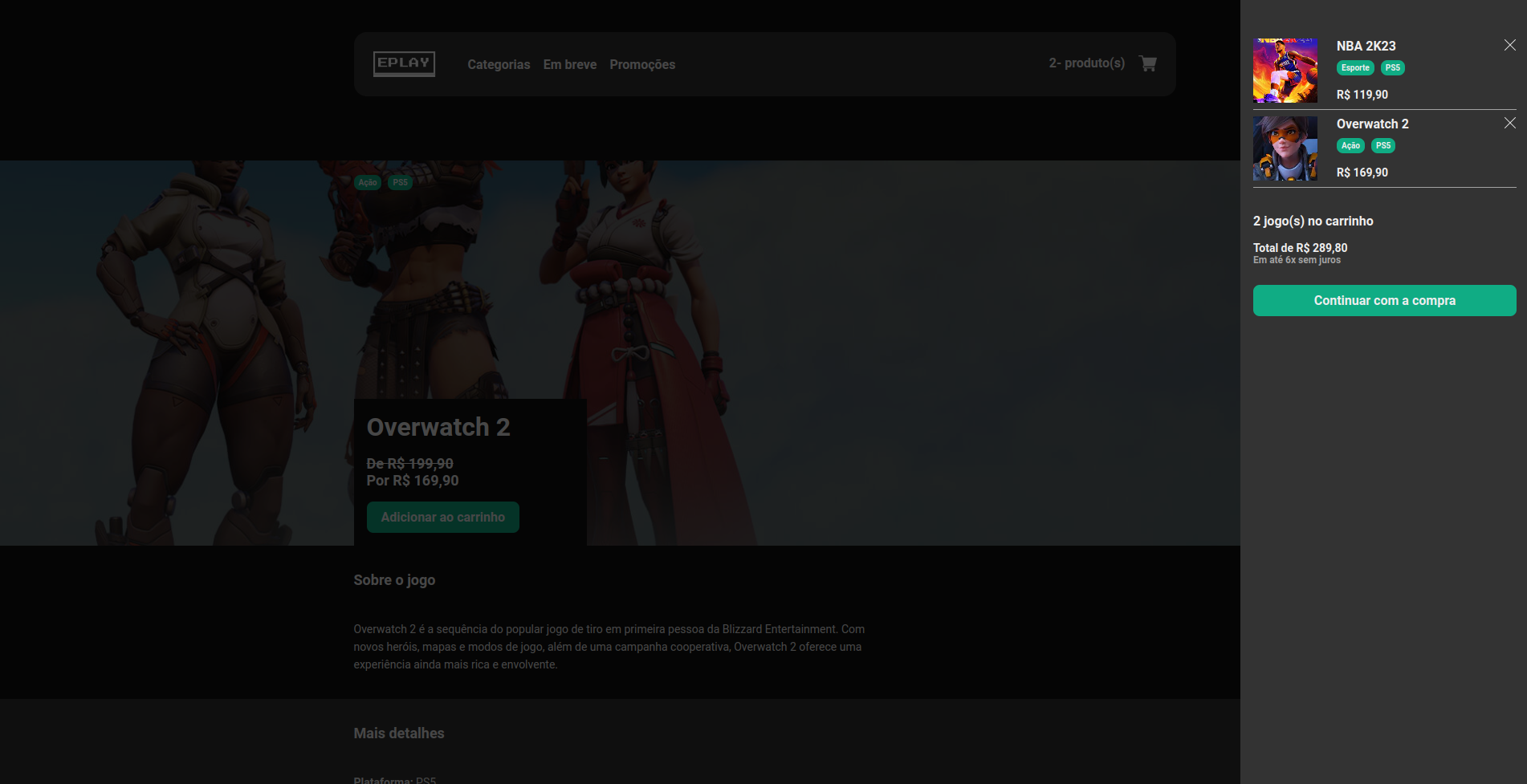1527x784 pixels.
Task: Remove NBA 2K23 from the cart
Action: pyautogui.click(x=1509, y=46)
